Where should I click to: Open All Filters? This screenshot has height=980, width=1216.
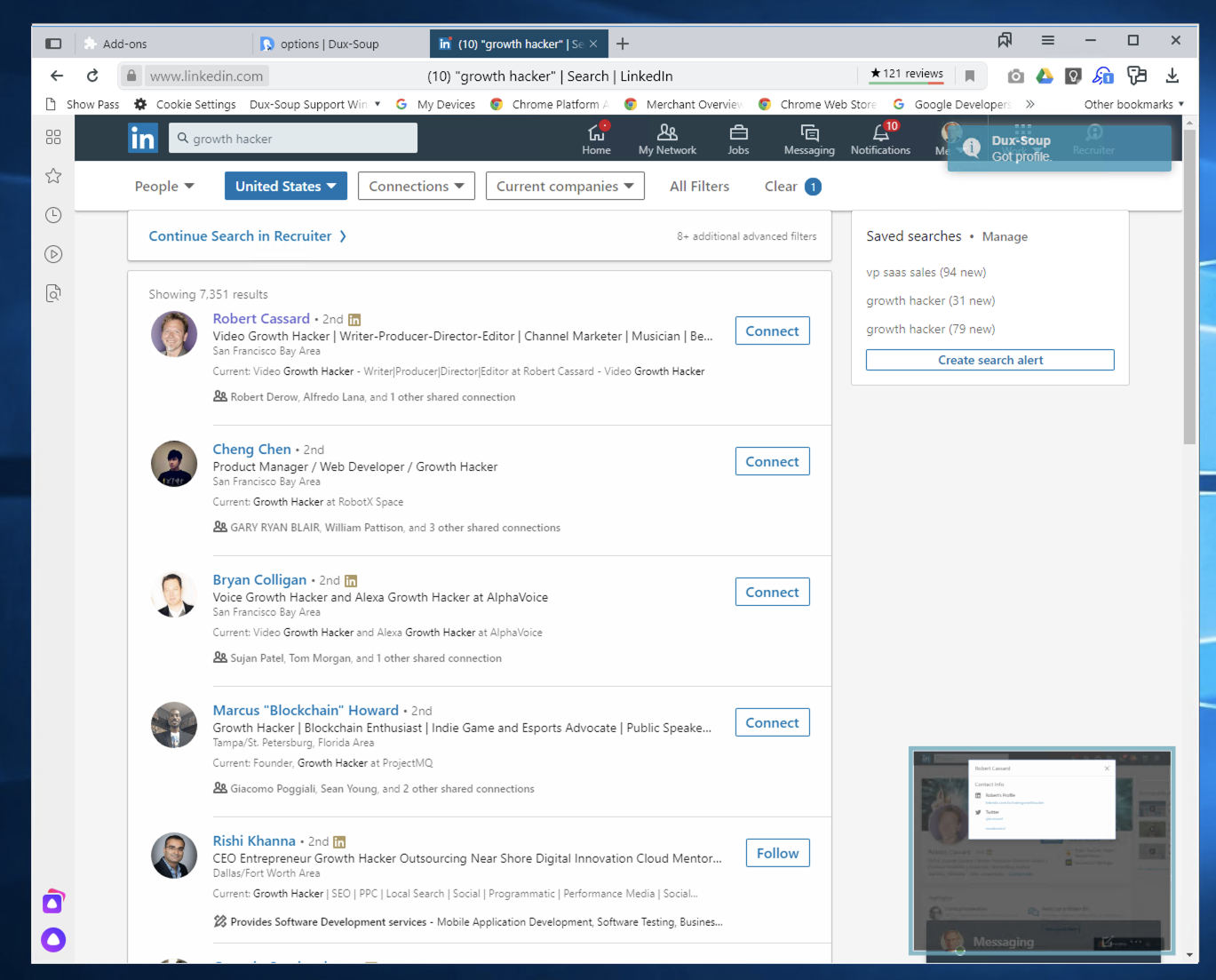[699, 186]
